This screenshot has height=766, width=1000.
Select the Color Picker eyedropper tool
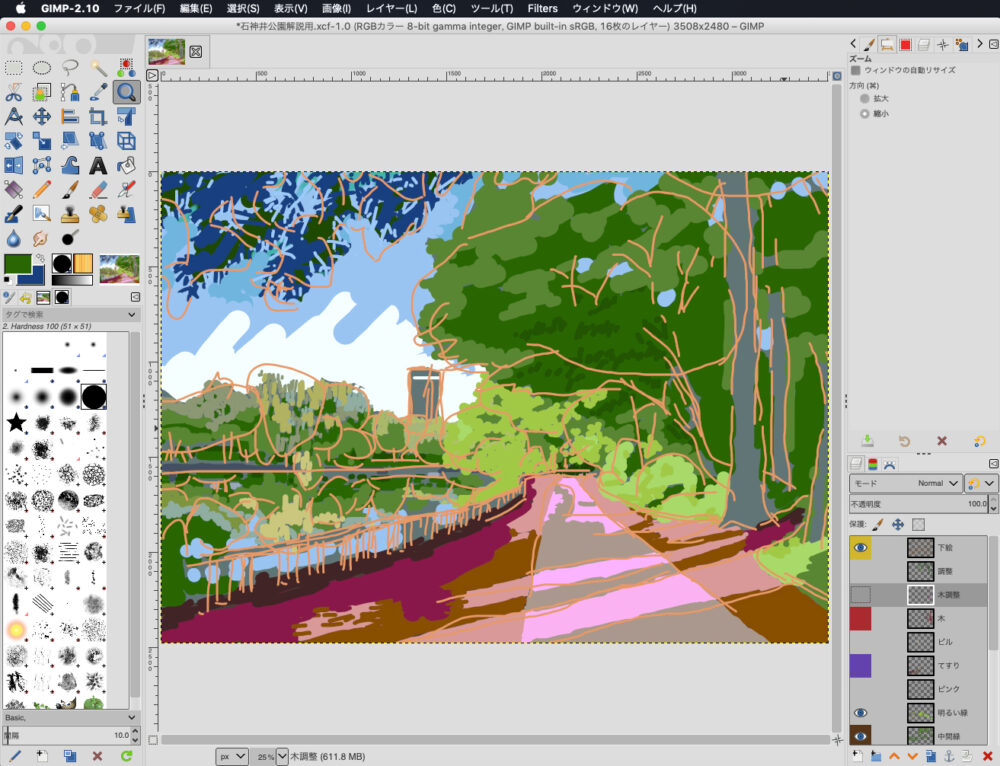pyautogui.click(x=98, y=92)
